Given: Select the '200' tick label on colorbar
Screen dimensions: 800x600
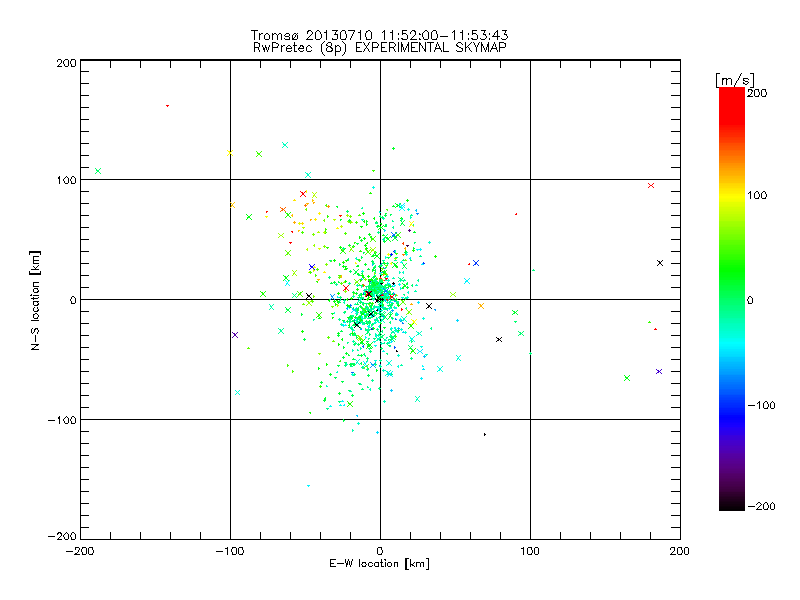Looking at the screenshot, I should (757, 93).
